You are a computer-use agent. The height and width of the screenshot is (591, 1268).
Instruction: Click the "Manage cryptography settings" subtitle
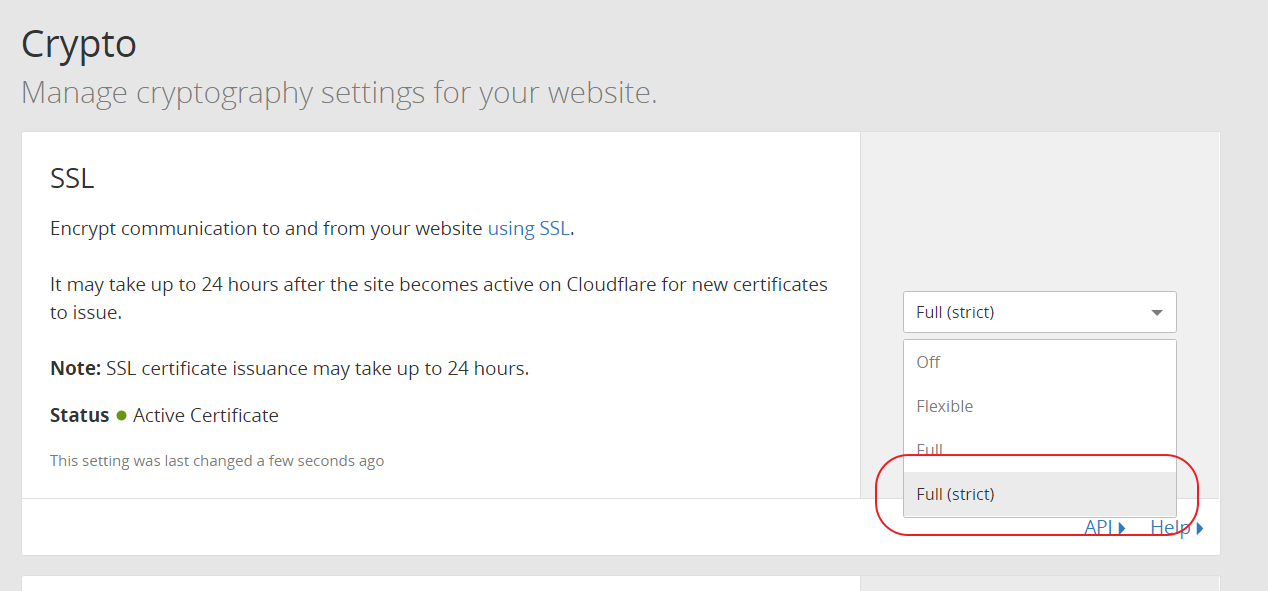pyautogui.click(x=339, y=93)
